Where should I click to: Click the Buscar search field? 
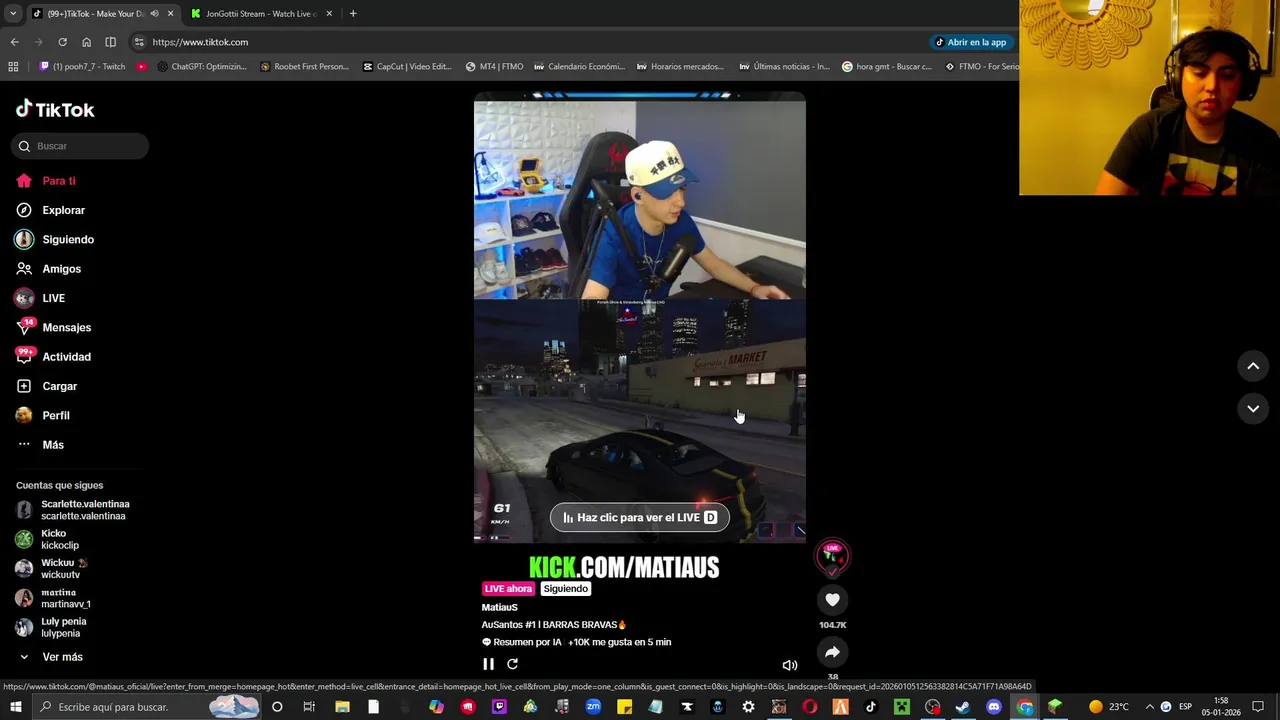pos(80,146)
